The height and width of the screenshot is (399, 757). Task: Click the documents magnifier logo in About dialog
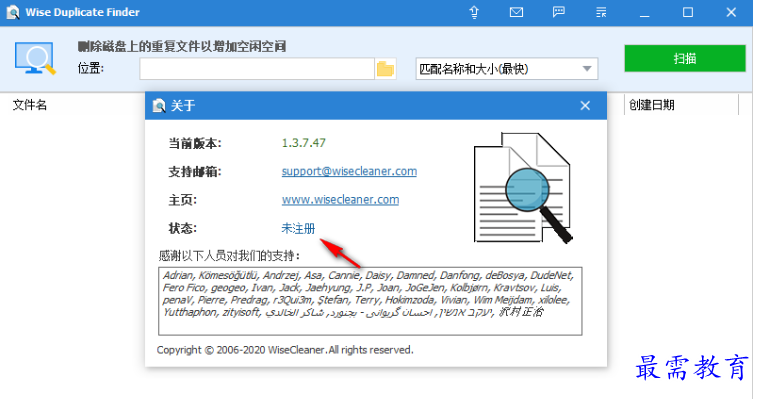click(523, 187)
